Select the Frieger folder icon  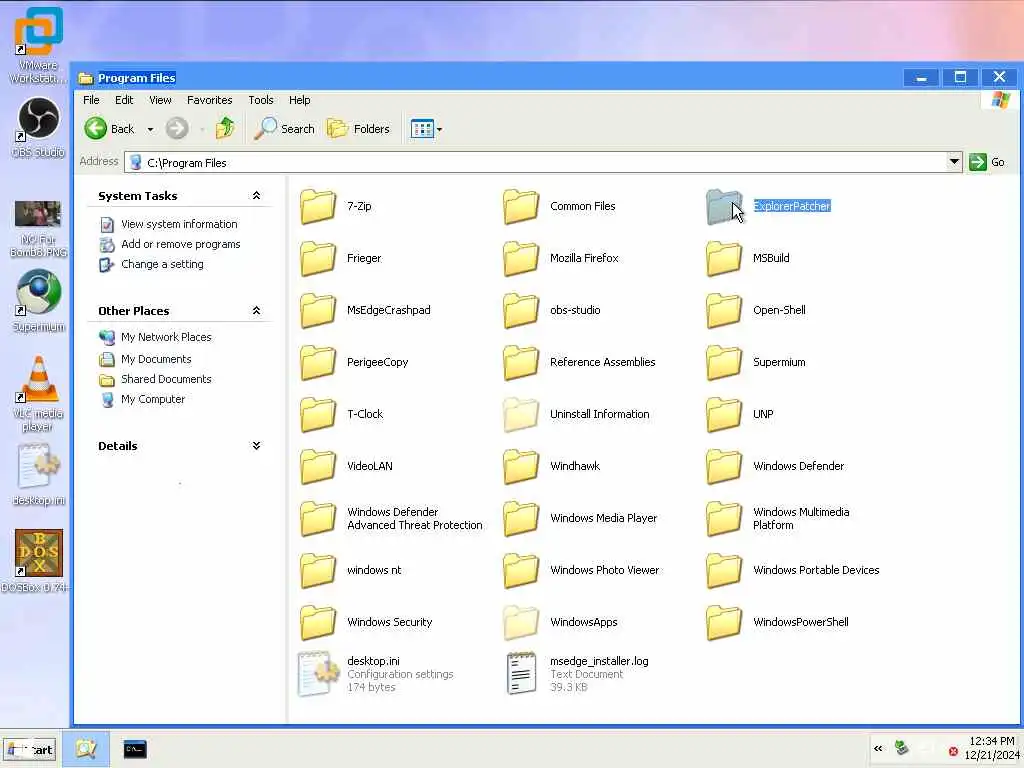[x=318, y=258]
